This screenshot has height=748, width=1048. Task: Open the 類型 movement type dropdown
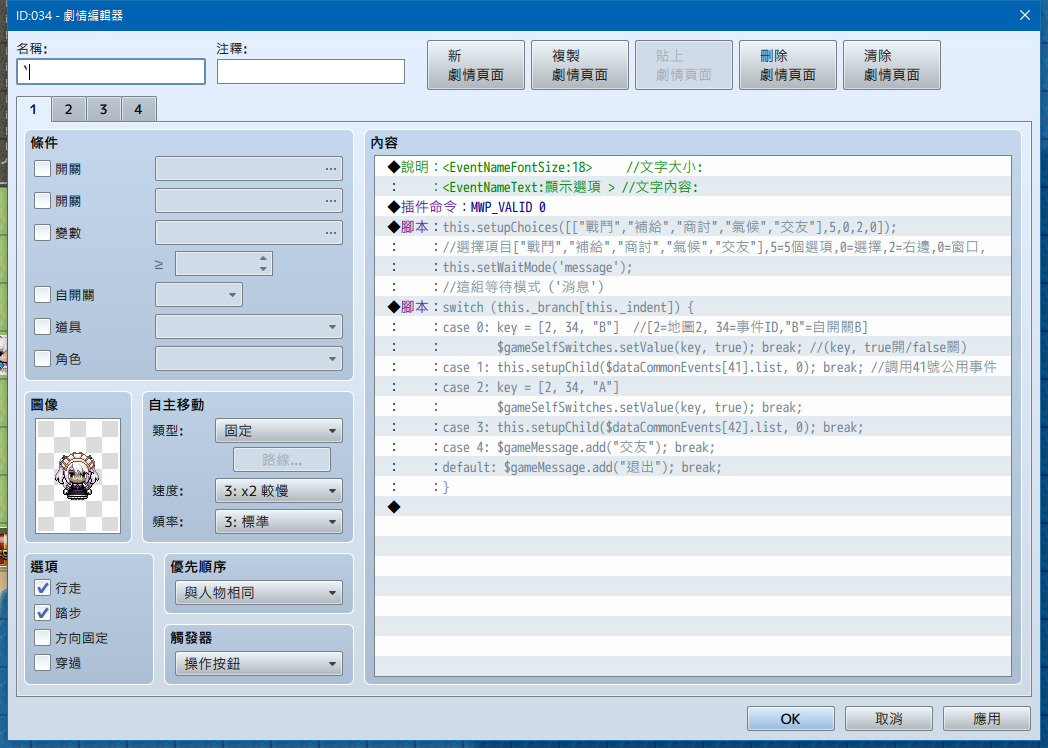(x=279, y=430)
